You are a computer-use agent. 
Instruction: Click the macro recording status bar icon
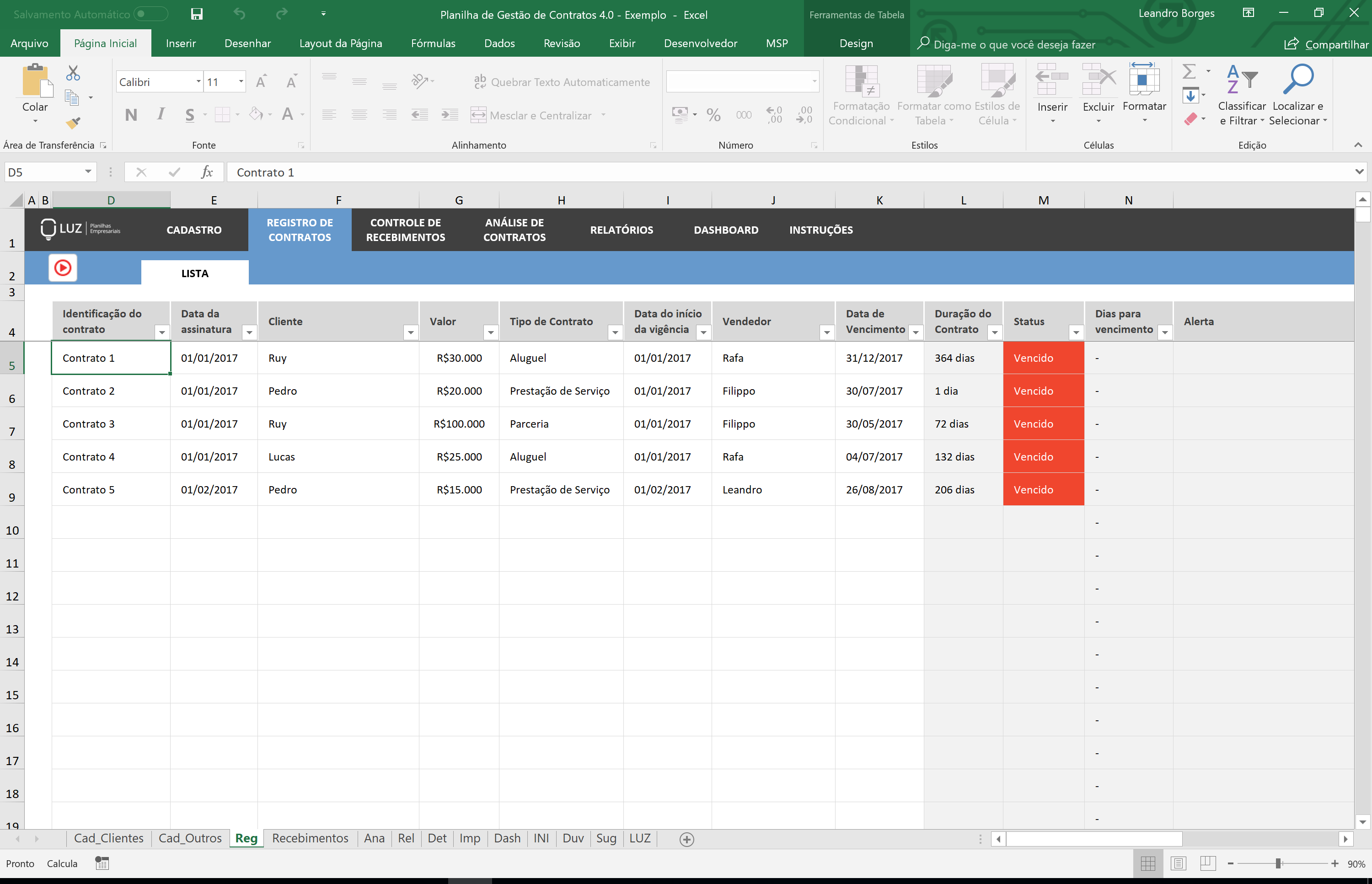tap(102, 863)
